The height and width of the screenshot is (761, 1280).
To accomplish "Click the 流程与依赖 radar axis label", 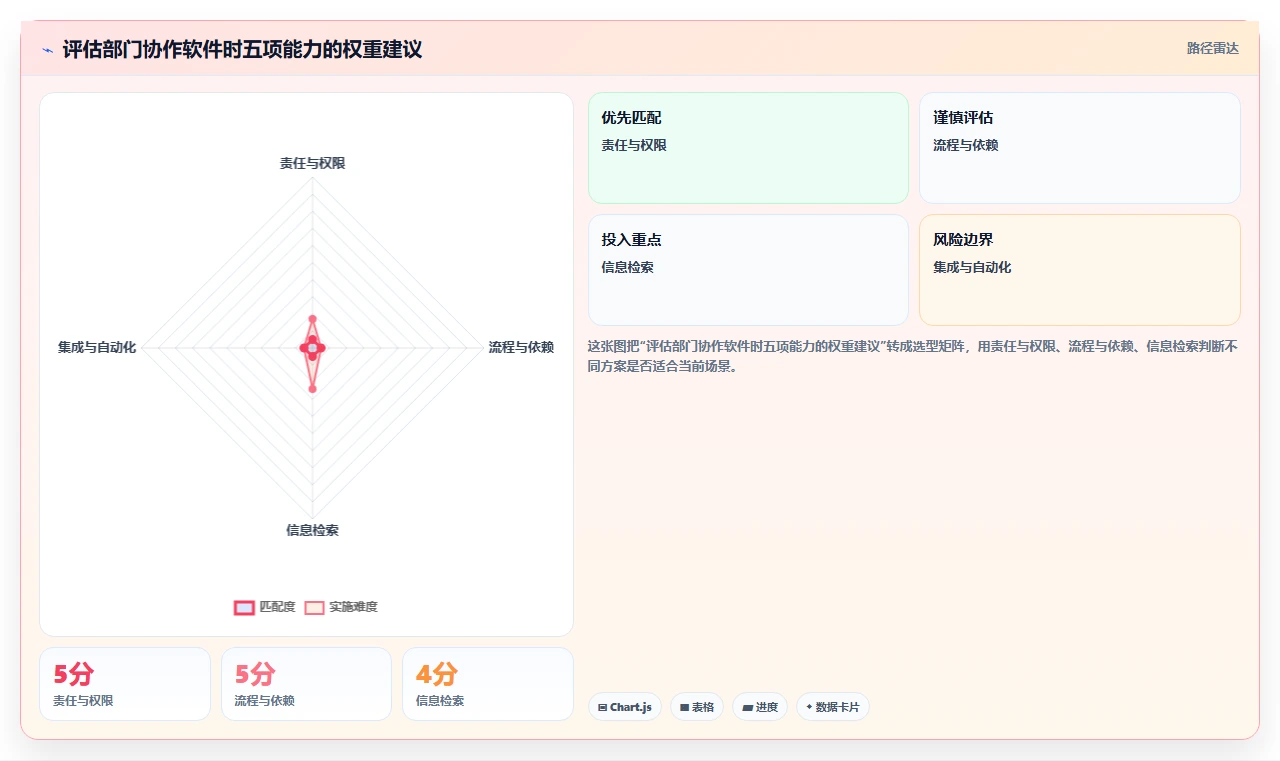I will click(x=521, y=347).
